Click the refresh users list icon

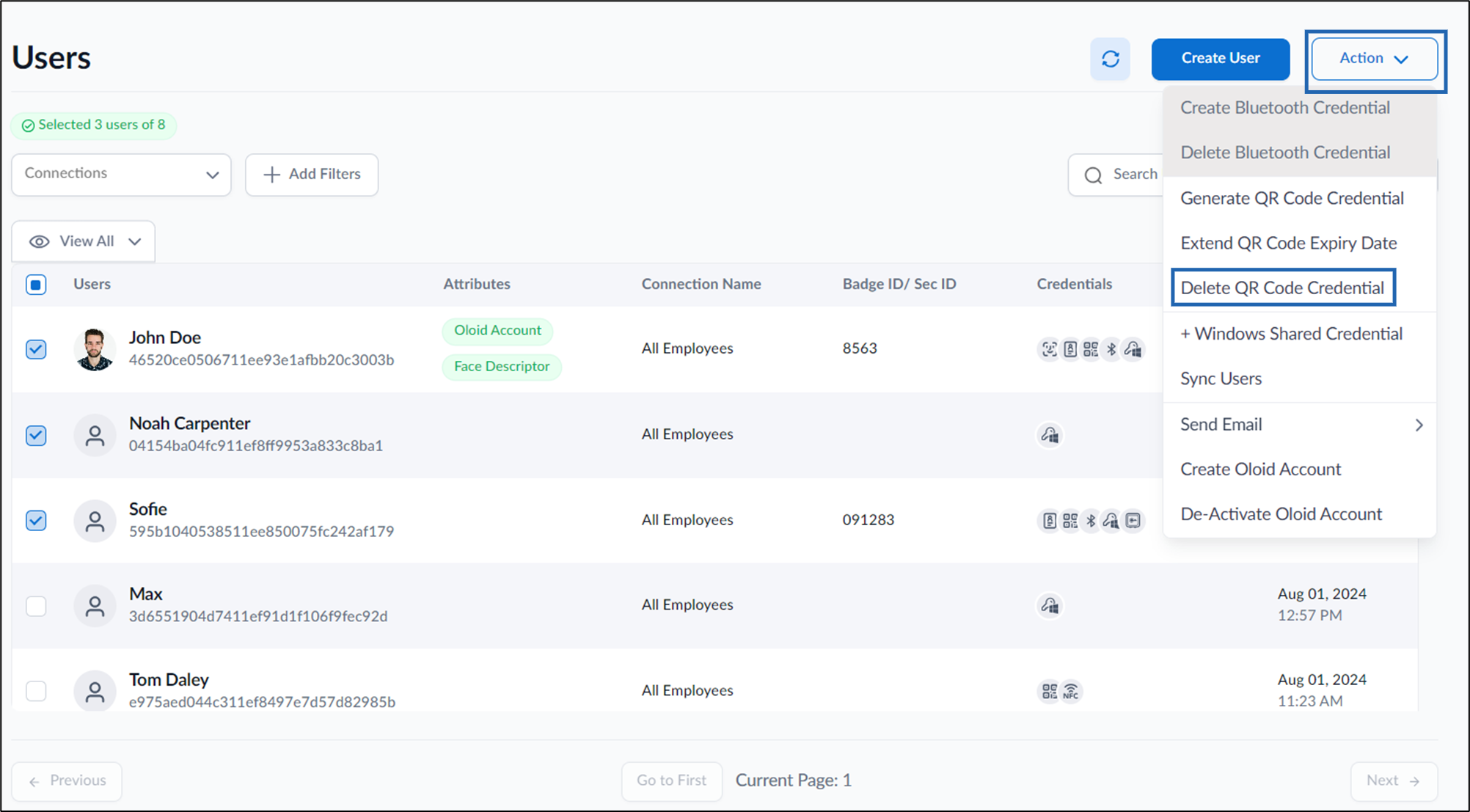[x=1110, y=59]
